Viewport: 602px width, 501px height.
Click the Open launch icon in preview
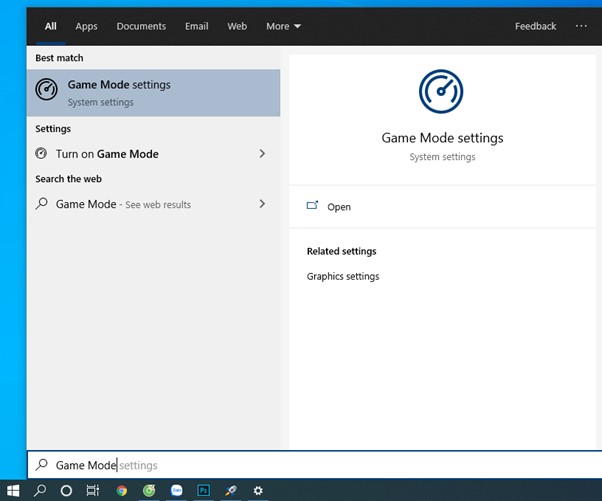point(313,206)
